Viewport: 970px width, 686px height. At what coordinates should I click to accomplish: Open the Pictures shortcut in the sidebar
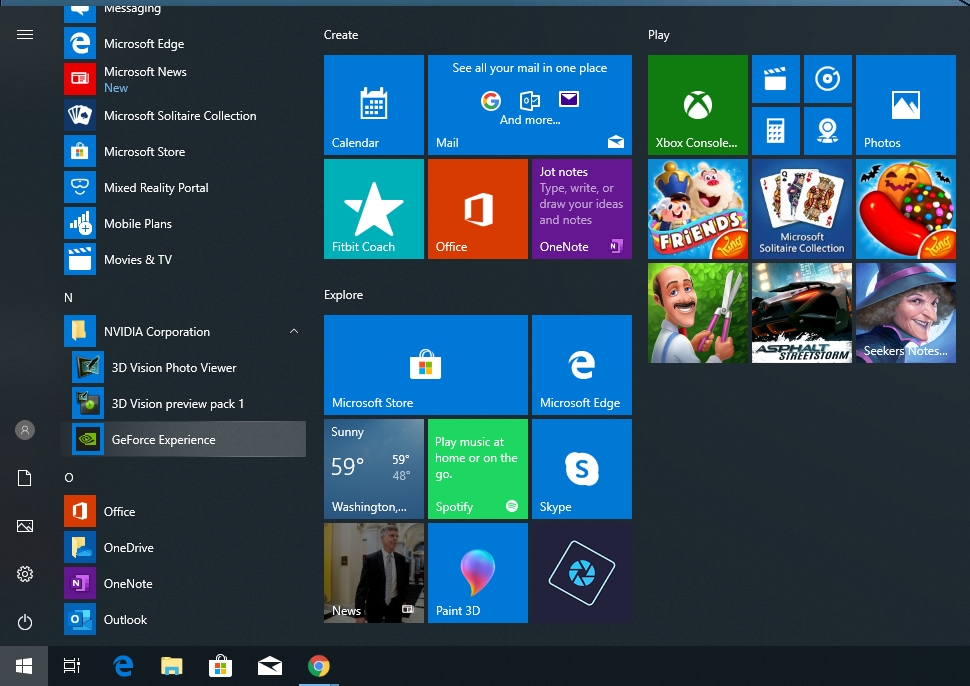click(25, 526)
